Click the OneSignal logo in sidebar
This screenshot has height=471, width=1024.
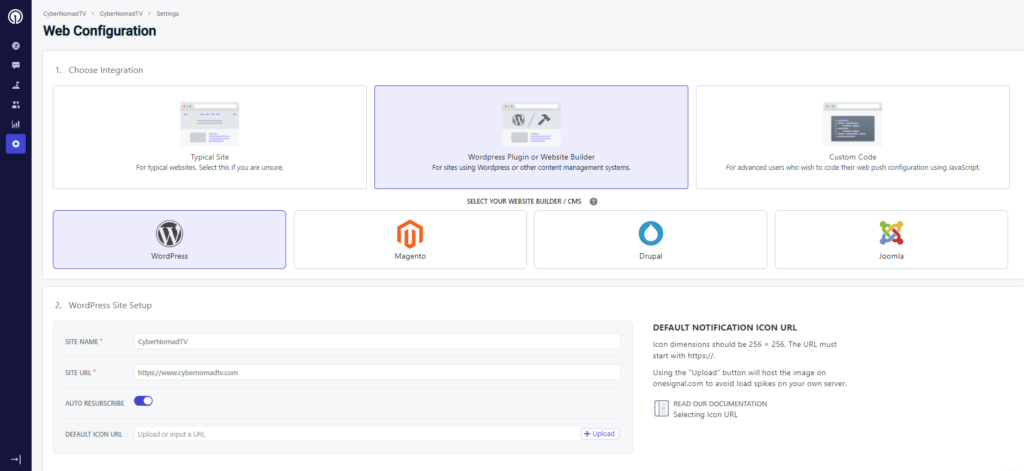pyautogui.click(x=15, y=17)
